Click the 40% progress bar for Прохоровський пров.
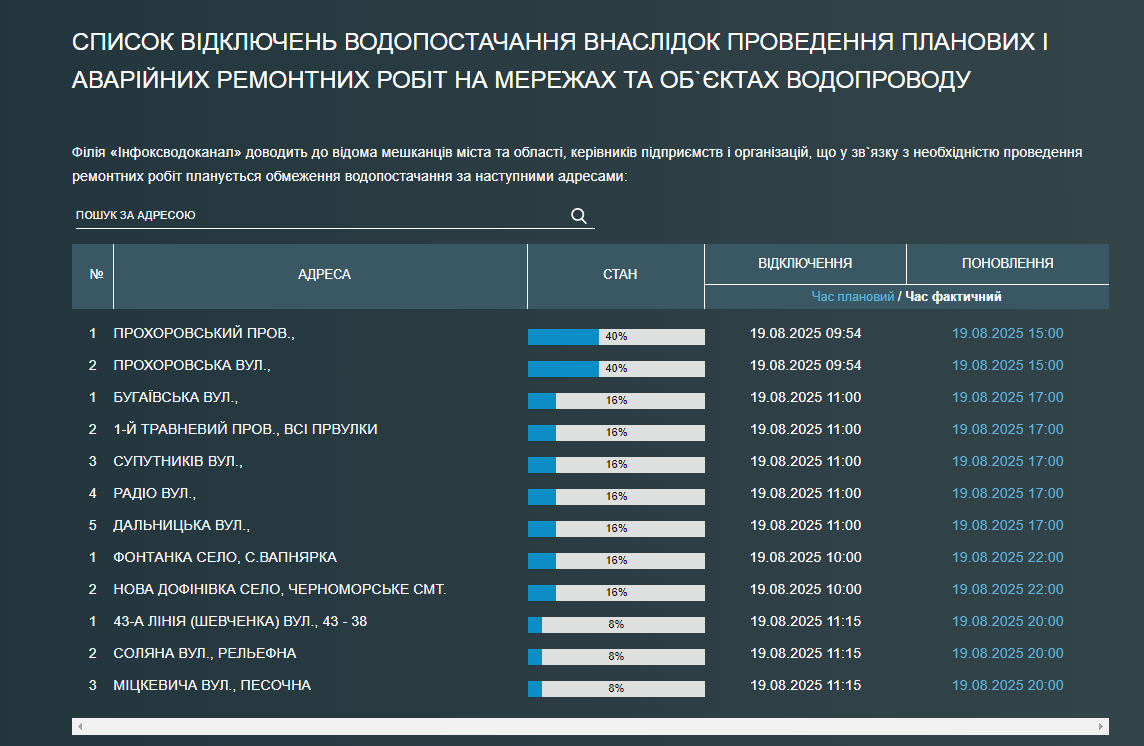The image size is (1144, 746). coord(616,336)
